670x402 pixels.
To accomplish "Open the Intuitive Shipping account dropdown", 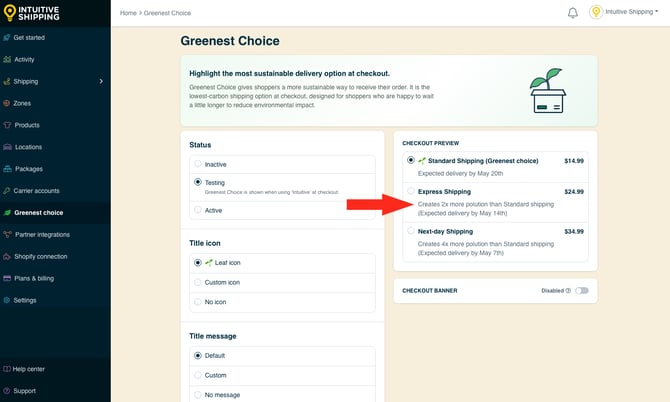I will point(624,12).
